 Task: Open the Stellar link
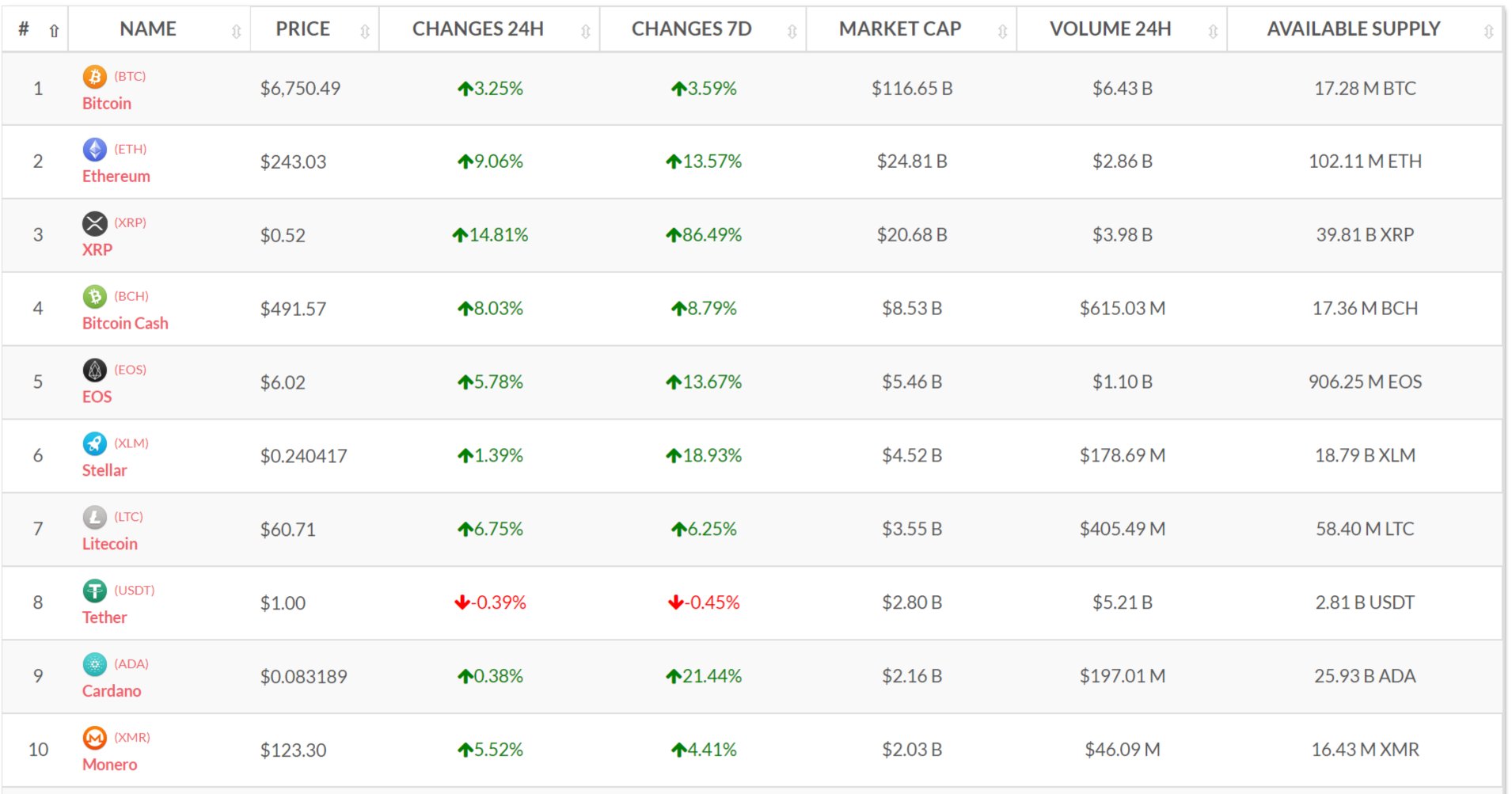pos(104,471)
